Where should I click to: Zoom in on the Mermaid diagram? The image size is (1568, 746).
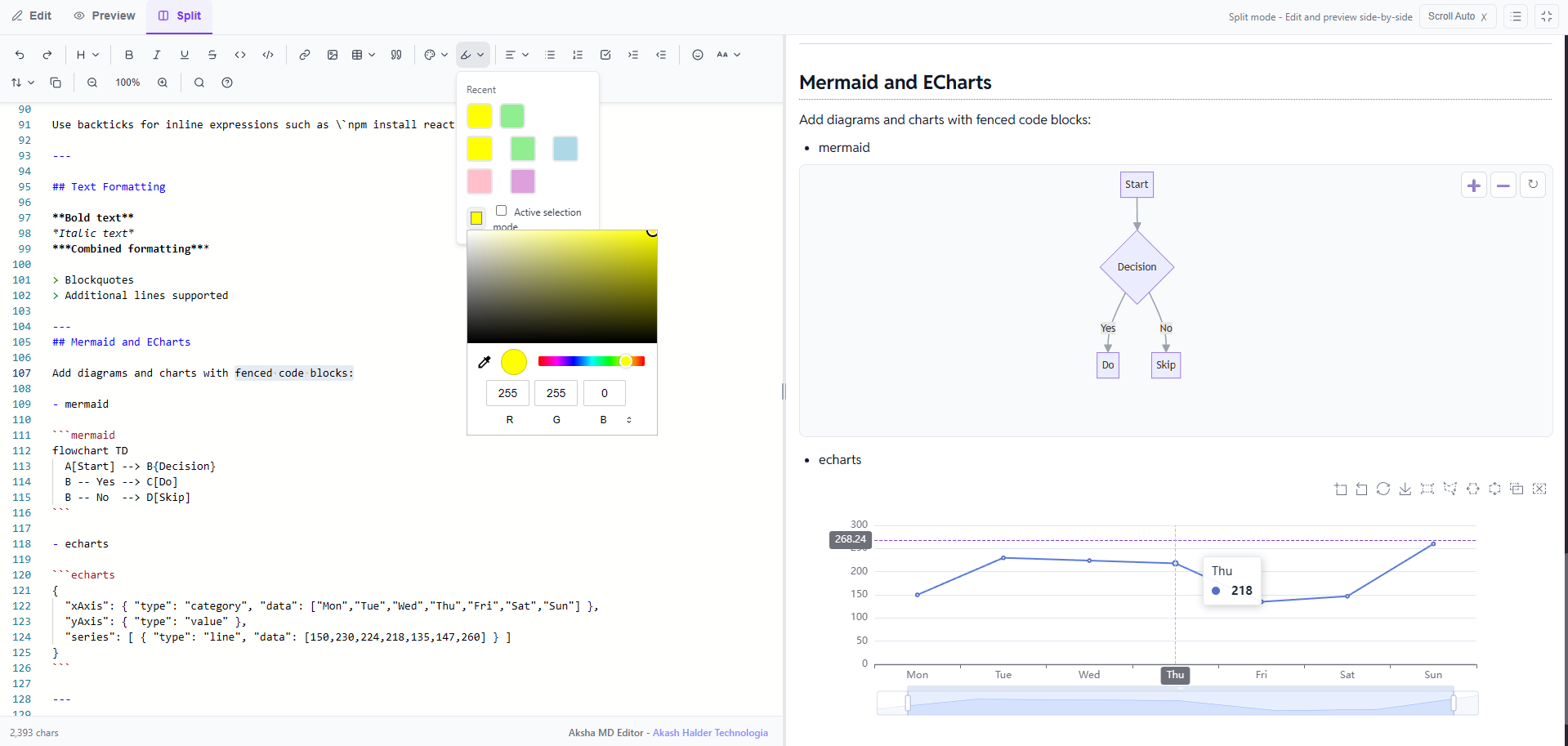(x=1473, y=185)
